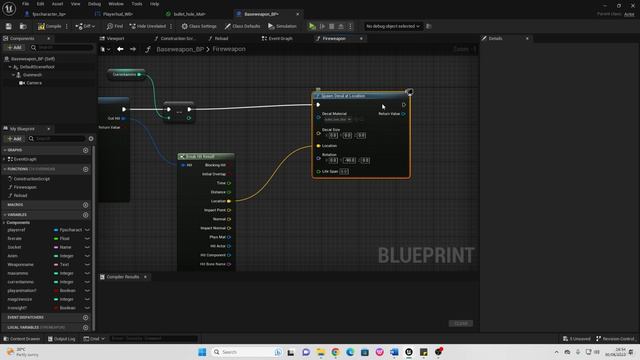The height and width of the screenshot is (360, 640).
Task: Click the playerref type color pill
Action: coord(56,230)
